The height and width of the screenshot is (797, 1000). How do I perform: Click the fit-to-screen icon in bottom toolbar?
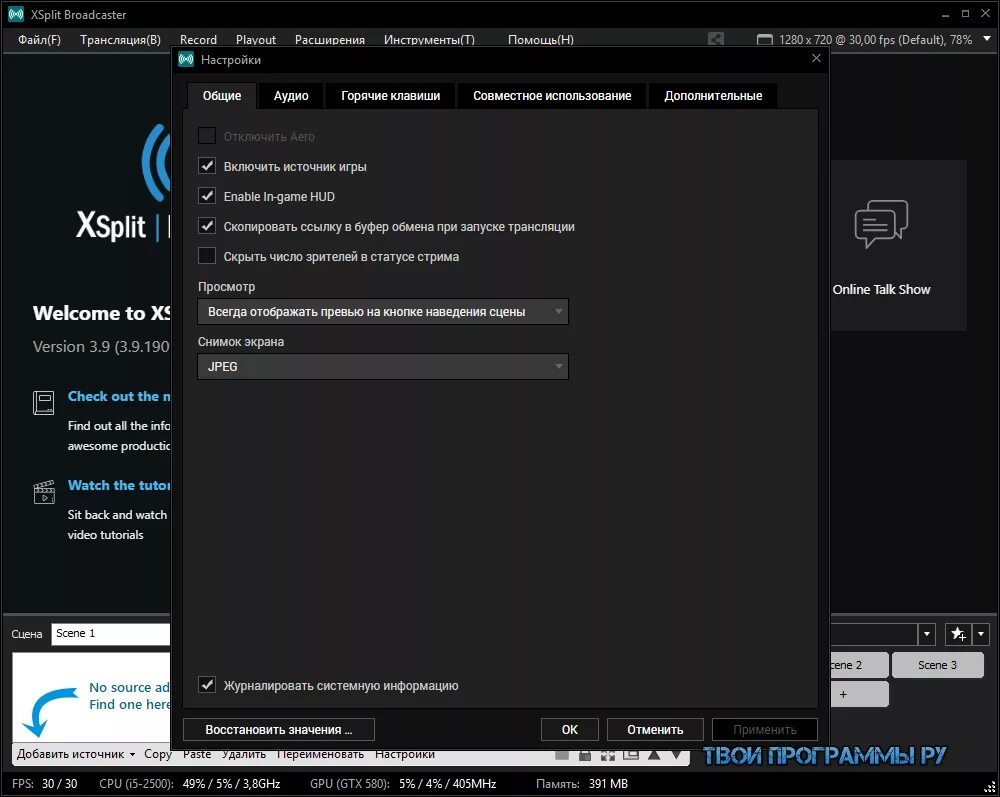[x=607, y=756]
